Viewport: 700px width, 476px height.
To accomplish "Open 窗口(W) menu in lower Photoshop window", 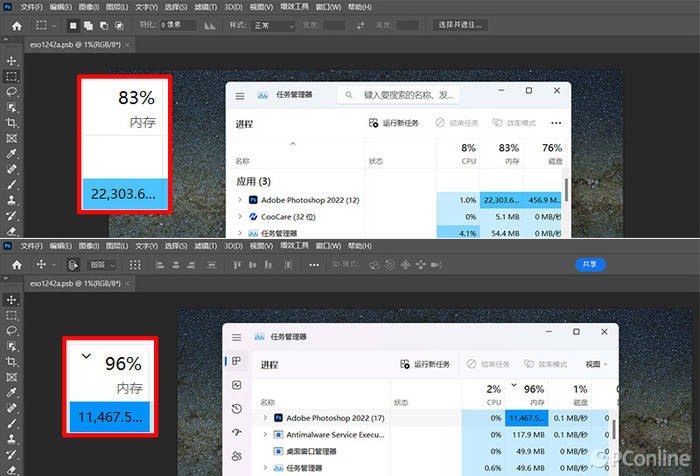I will click(328, 246).
